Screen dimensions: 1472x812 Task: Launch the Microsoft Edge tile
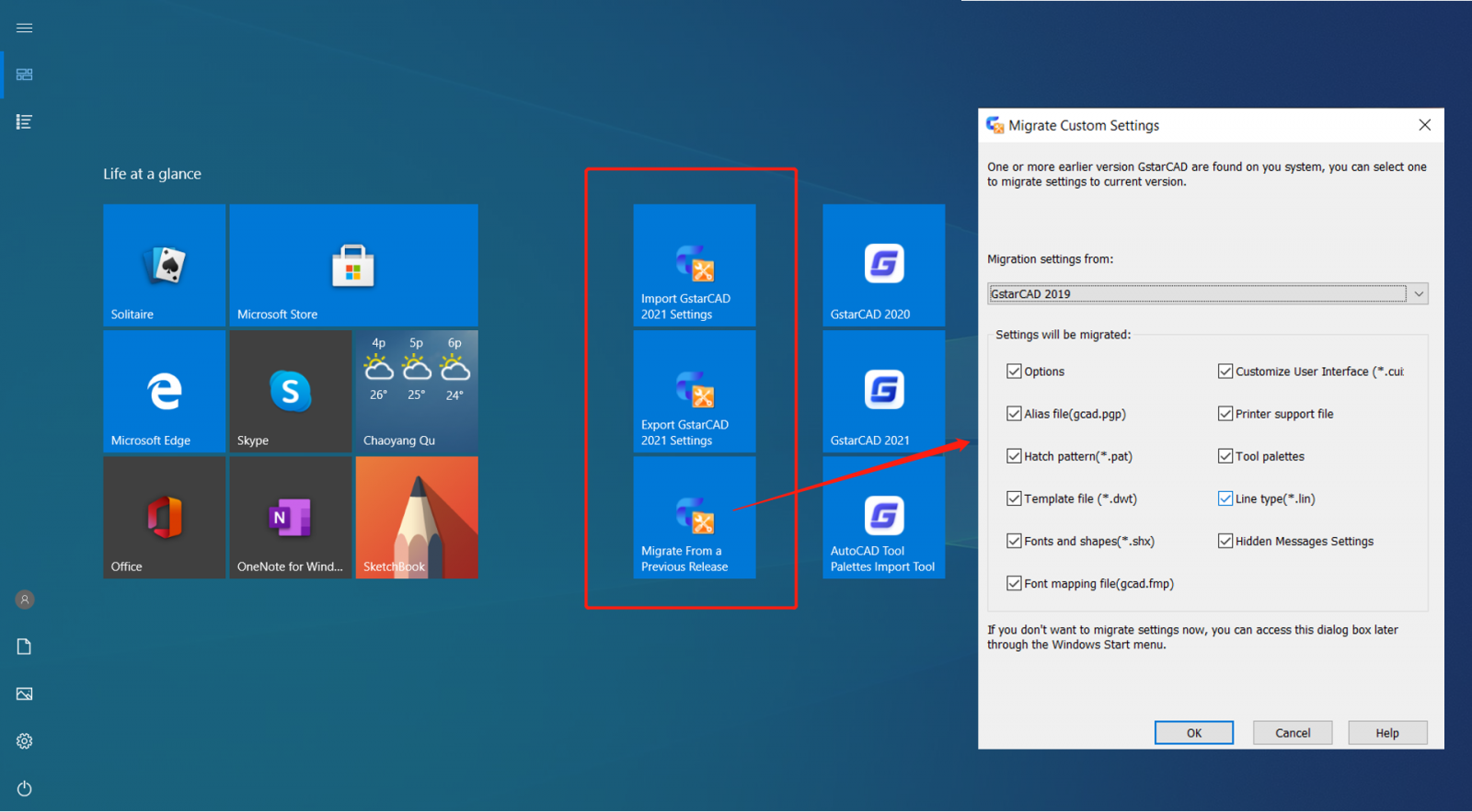coord(164,391)
